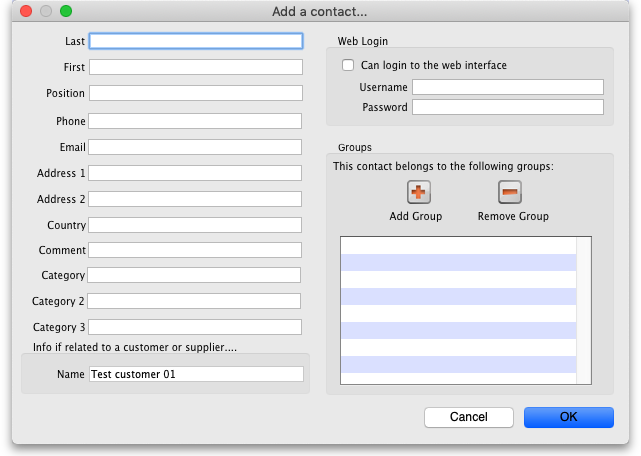Screen dimensions: 641x456
Task: Select the first row in groups list
Action: (458, 245)
